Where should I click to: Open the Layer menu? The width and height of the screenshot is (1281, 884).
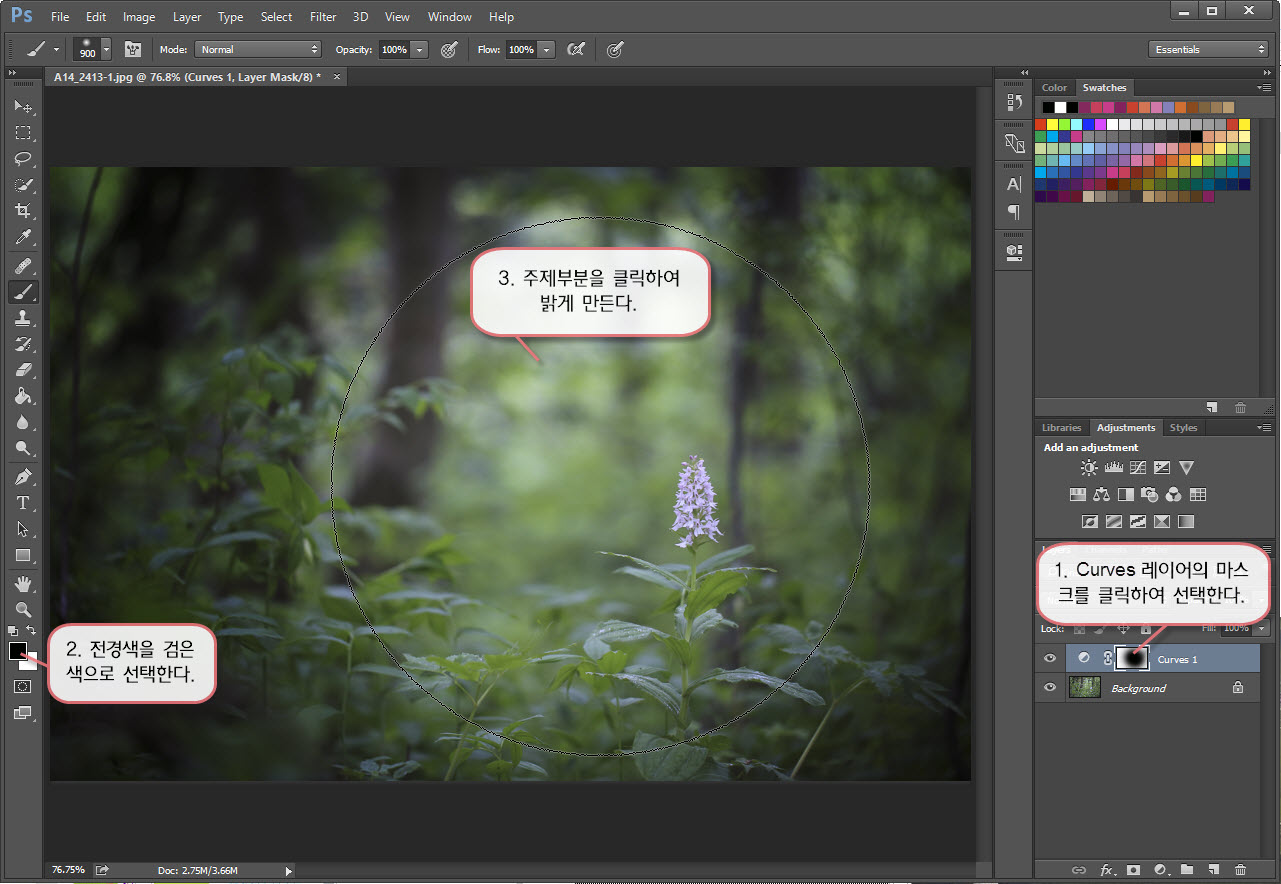(x=186, y=17)
